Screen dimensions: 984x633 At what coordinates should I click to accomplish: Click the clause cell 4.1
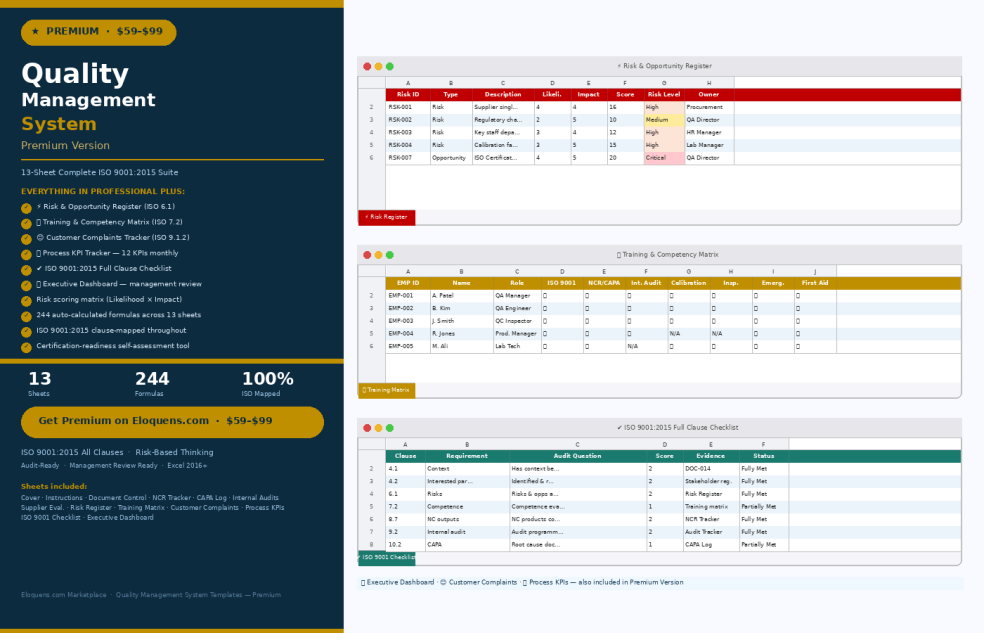(405, 469)
